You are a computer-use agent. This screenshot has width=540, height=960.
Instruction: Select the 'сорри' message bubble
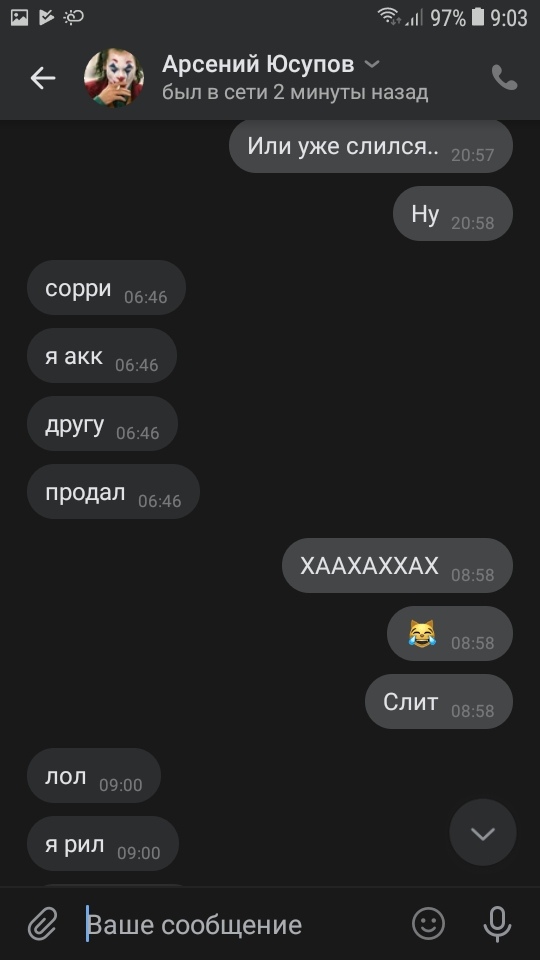pyautogui.click(x=107, y=288)
